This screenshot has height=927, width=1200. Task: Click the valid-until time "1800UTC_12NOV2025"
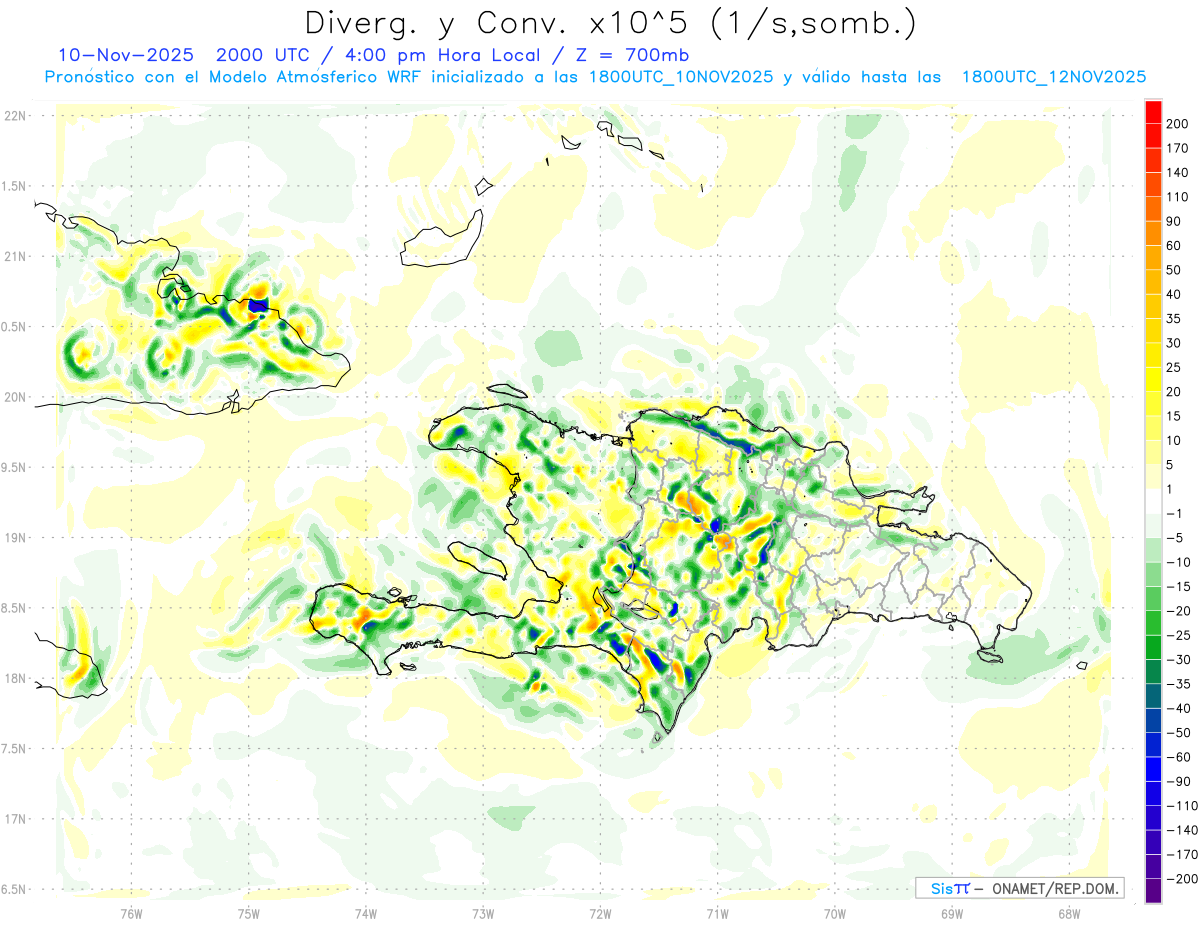click(1053, 76)
